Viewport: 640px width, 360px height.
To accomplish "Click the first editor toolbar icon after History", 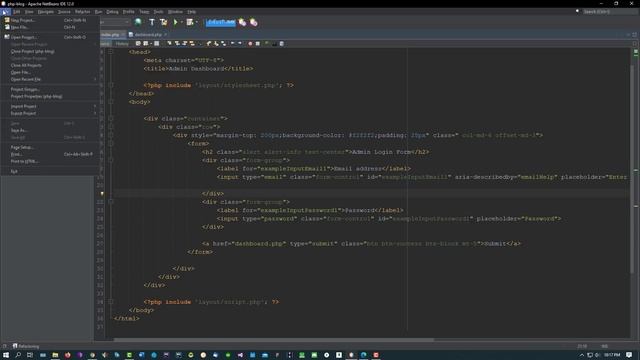I will (138, 43).
